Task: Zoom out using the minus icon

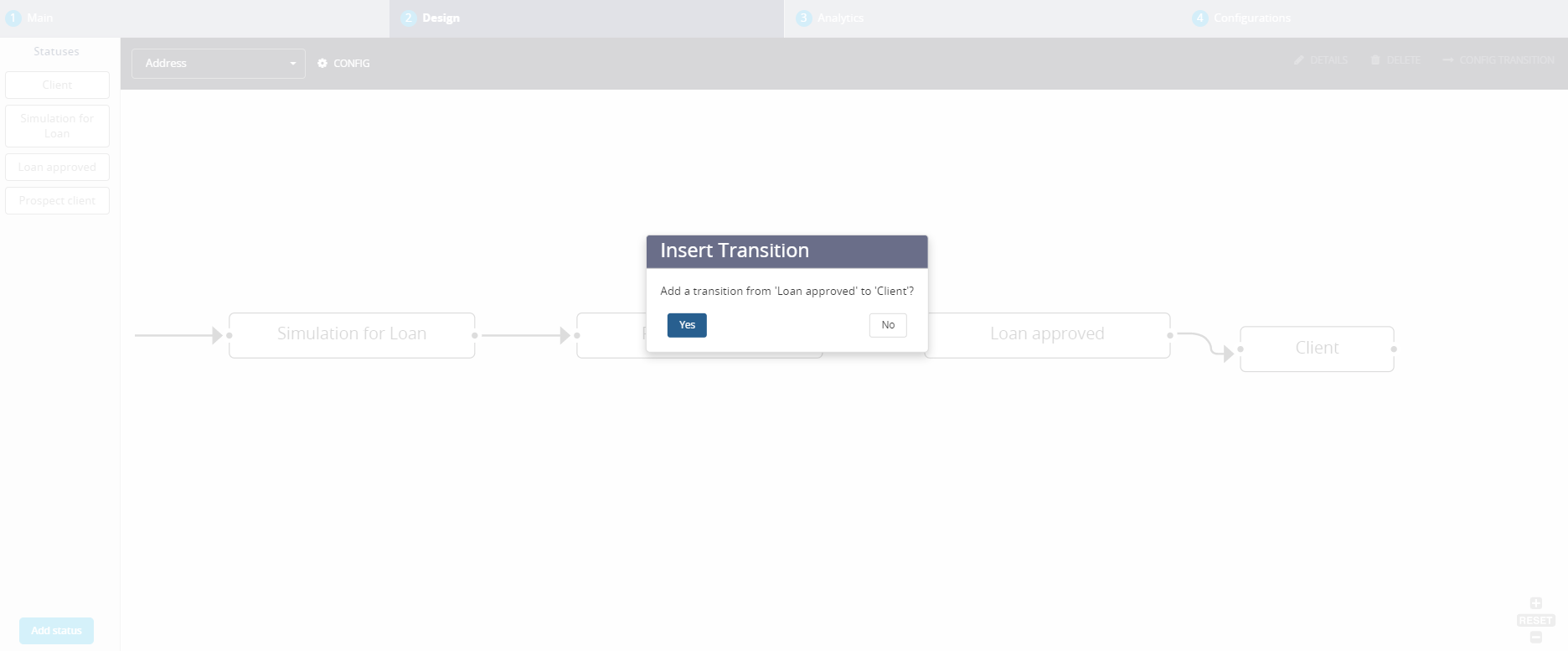Action: (x=1536, y=636)
